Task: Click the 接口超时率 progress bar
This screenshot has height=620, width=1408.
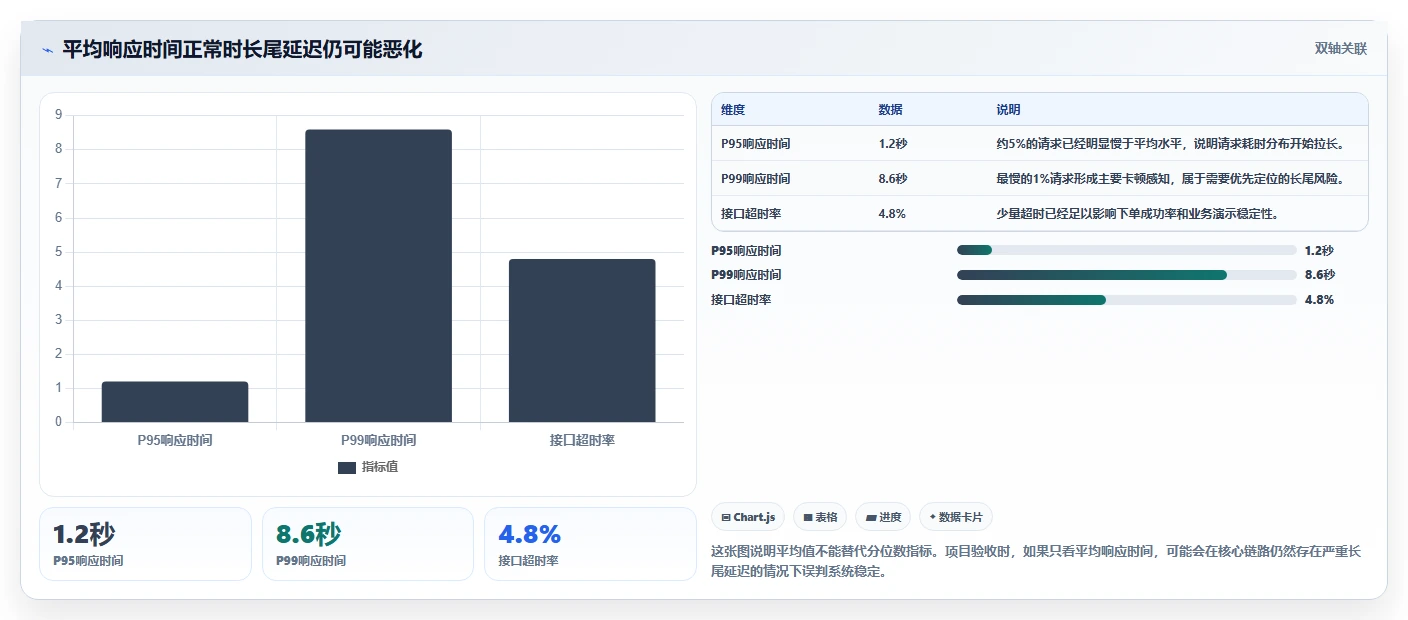Action: [1126, 300]
